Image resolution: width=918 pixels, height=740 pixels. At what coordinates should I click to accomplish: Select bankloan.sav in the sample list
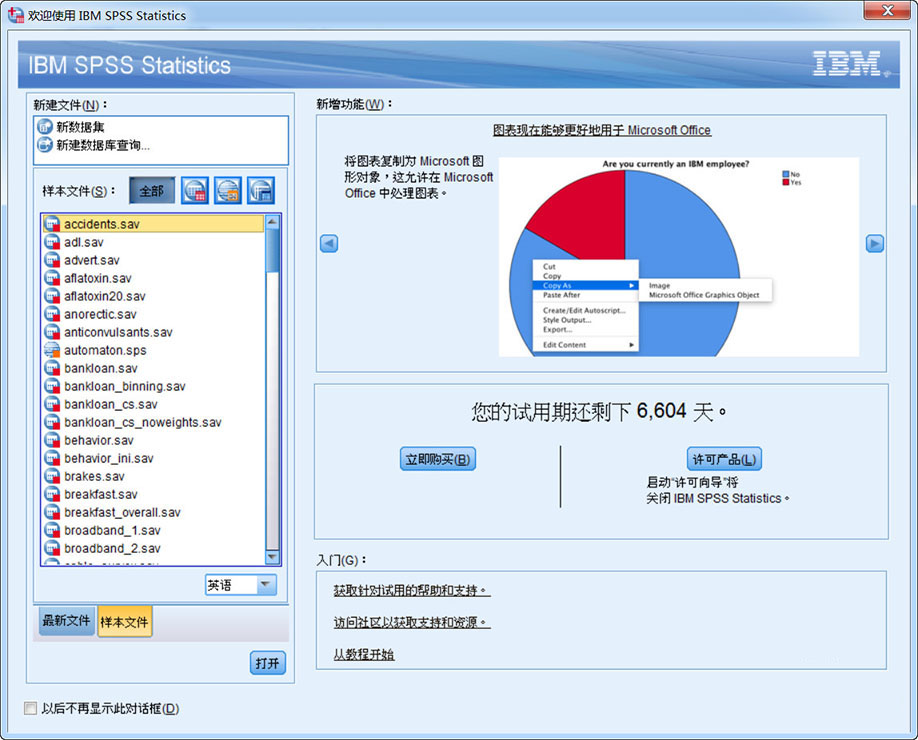(100, 369)
